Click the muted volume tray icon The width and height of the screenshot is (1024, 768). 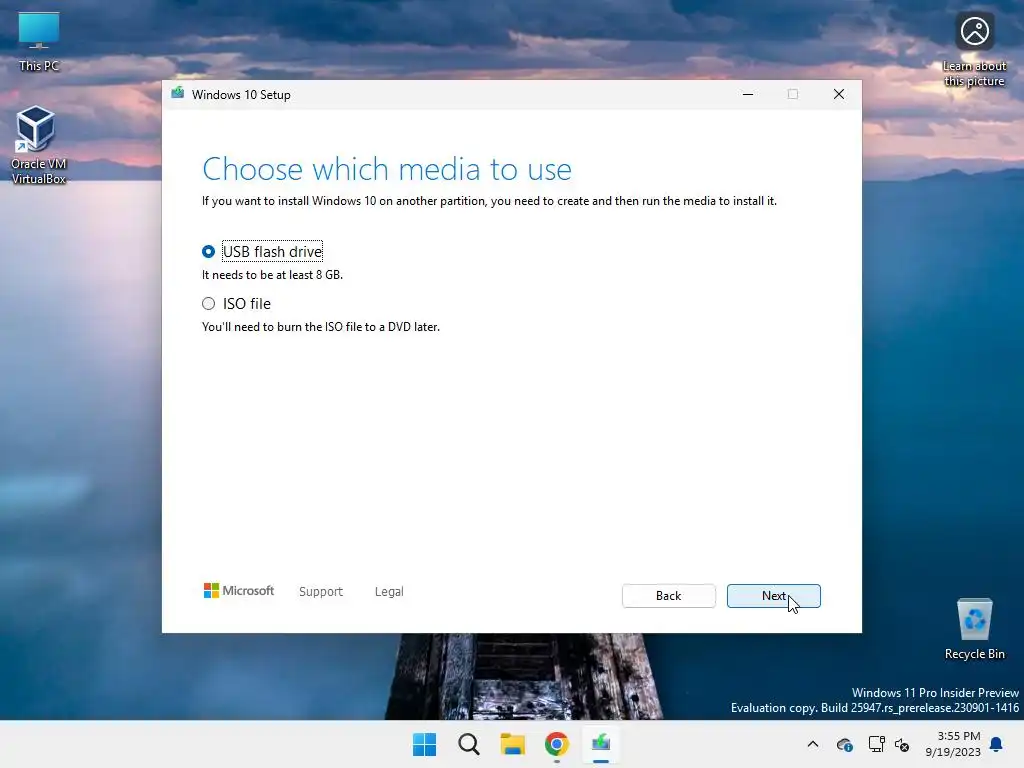coord(902,744)
